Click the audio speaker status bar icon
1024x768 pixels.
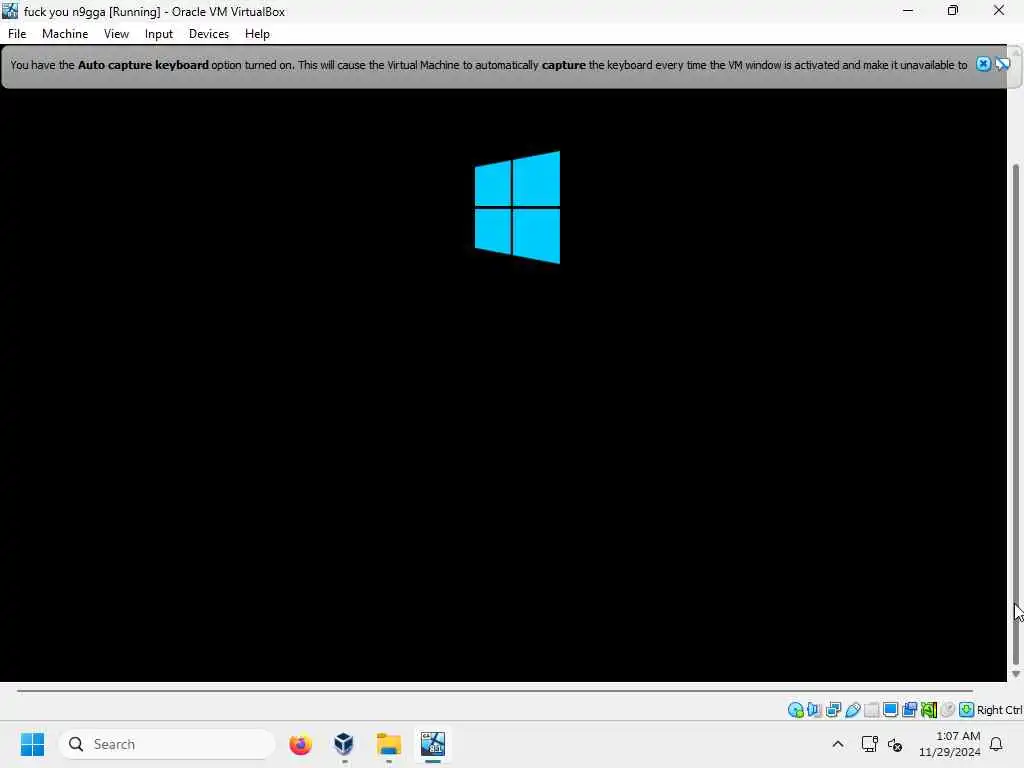[x=814, y=710]
